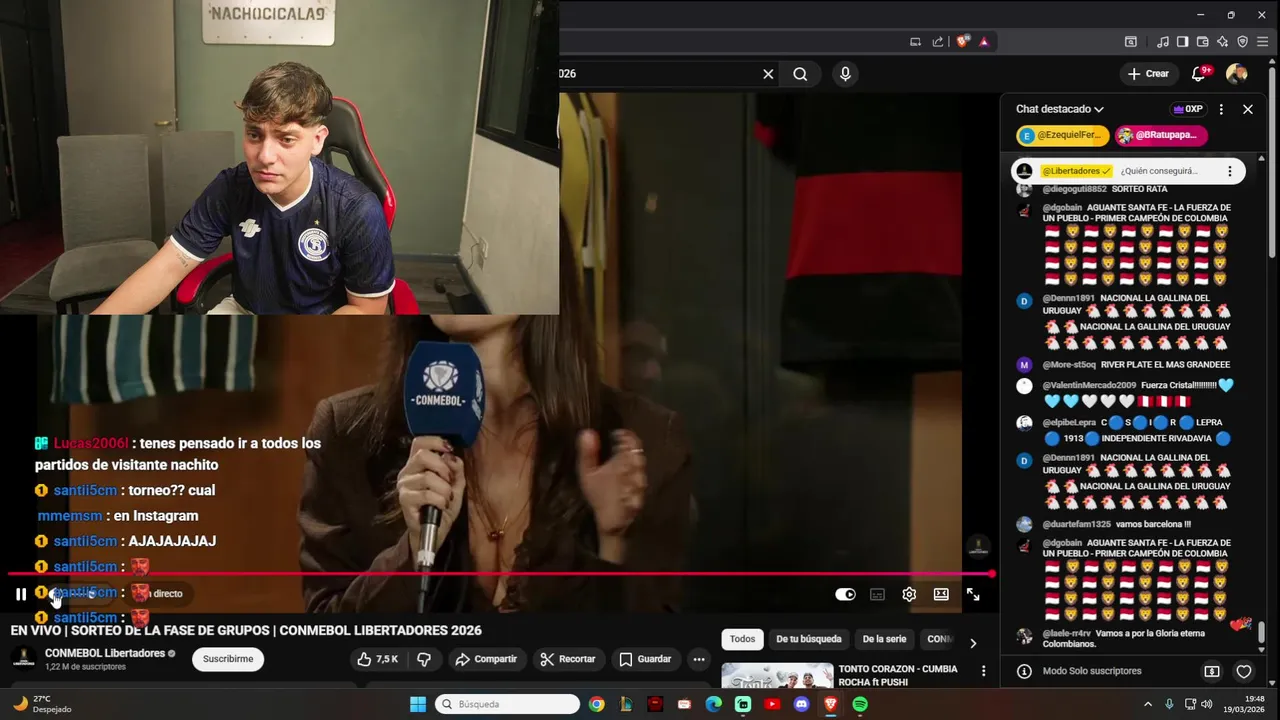Open more actions ellipsis under video
The image size is (1280, 720).
(x=699, y=659)
